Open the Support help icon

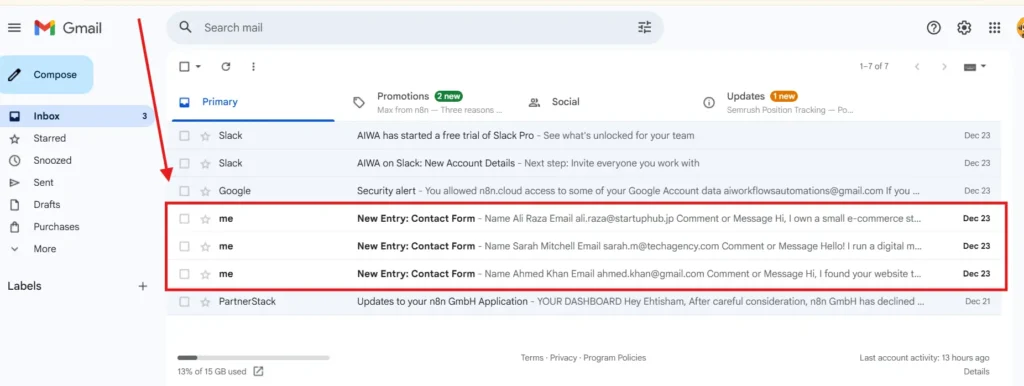(x=934, y=27)
